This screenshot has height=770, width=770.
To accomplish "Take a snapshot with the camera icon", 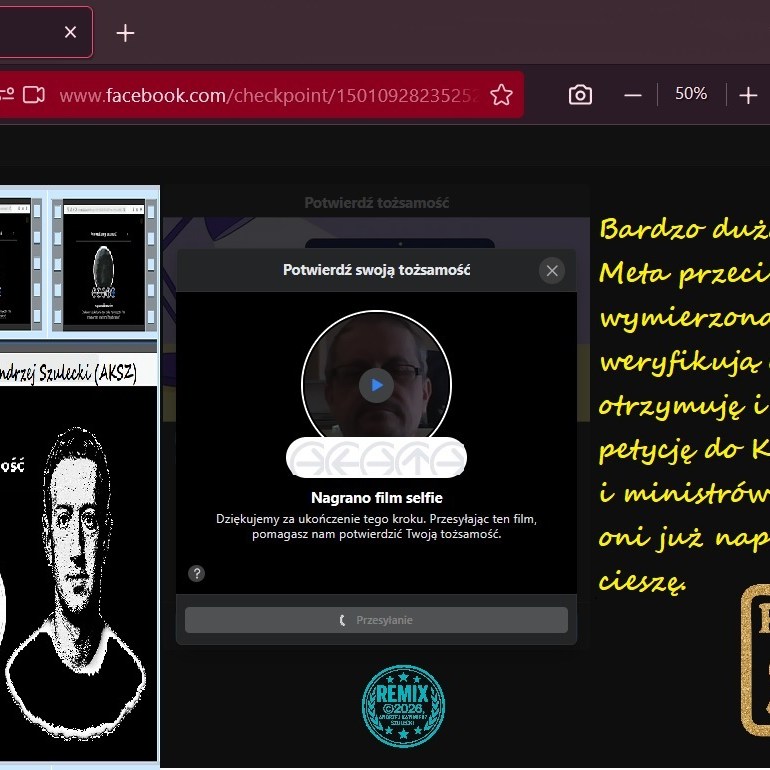I will [580, 95].
